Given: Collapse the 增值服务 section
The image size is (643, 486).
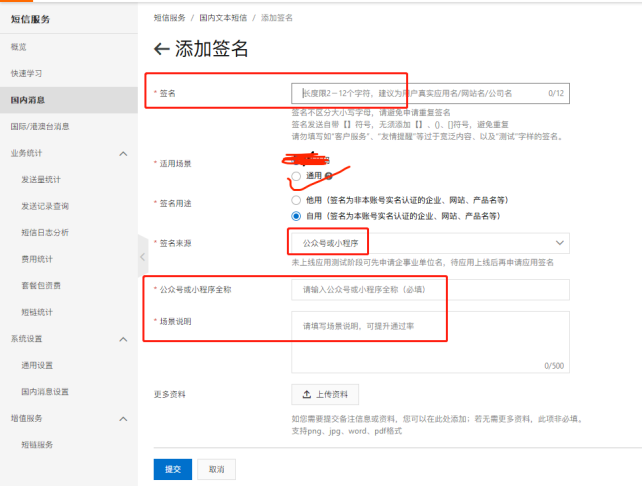Looking at the screenshot, I should [123, 419].
